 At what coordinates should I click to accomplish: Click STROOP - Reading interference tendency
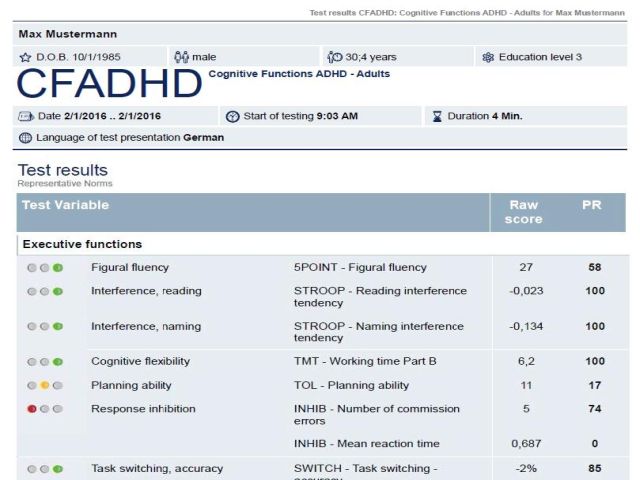tap(380, 297)
